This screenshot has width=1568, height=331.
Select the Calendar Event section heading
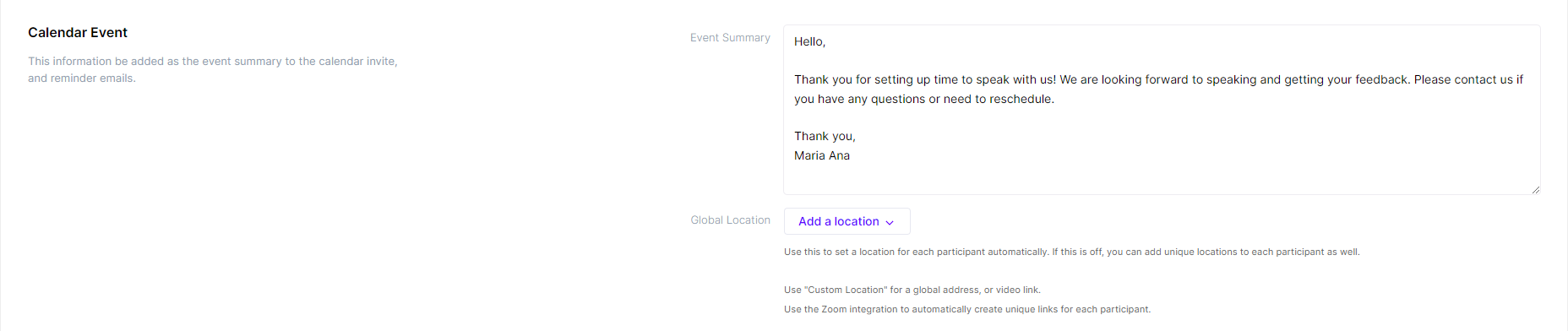(78, 33)
